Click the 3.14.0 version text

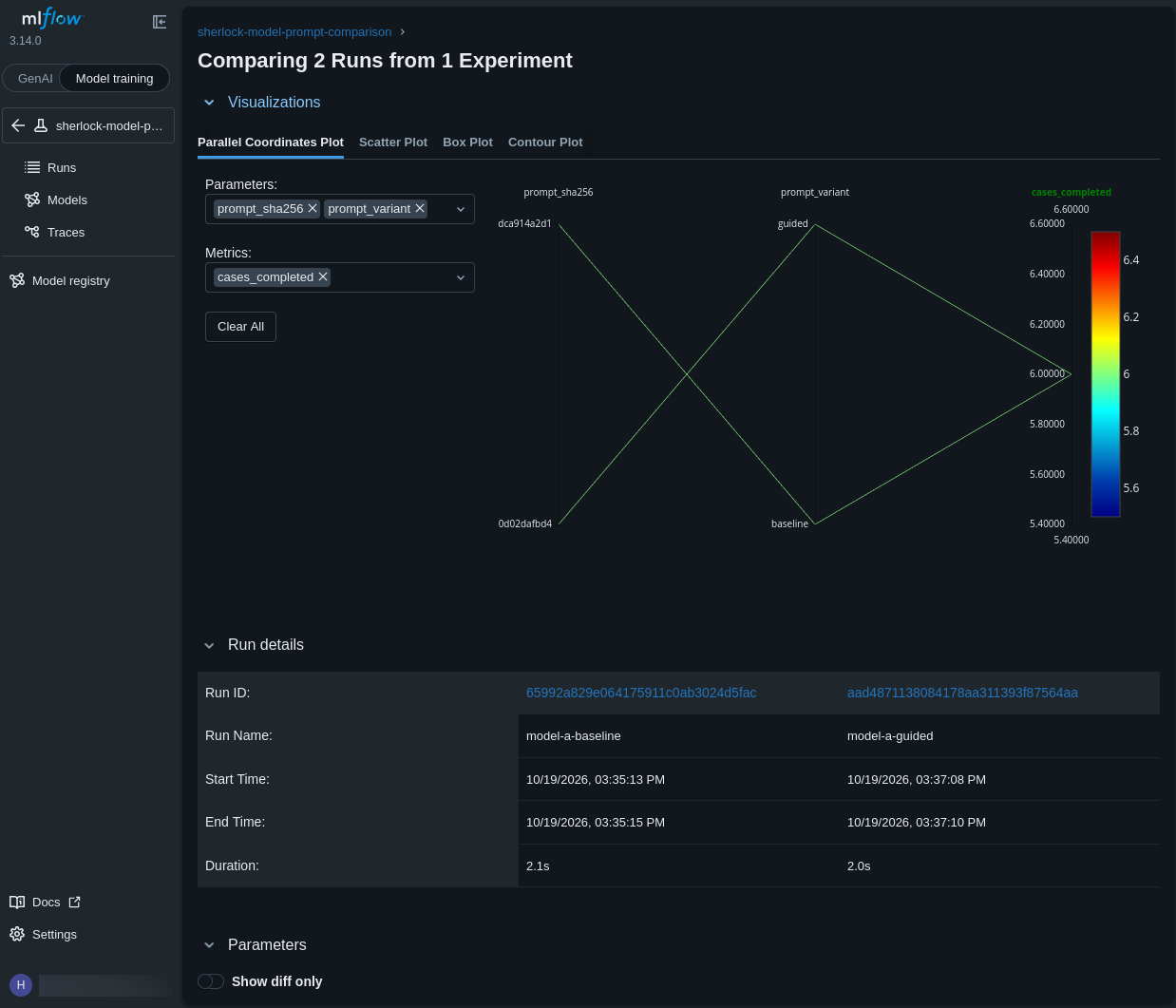26,41
